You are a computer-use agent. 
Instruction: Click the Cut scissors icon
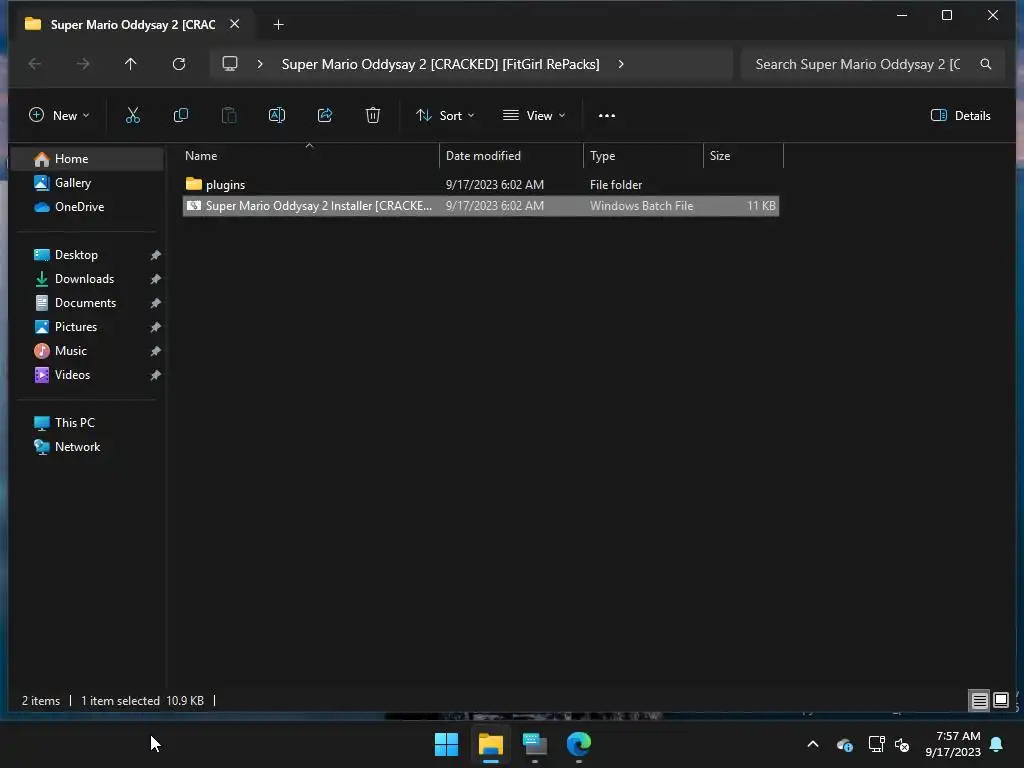coord(133,116)
